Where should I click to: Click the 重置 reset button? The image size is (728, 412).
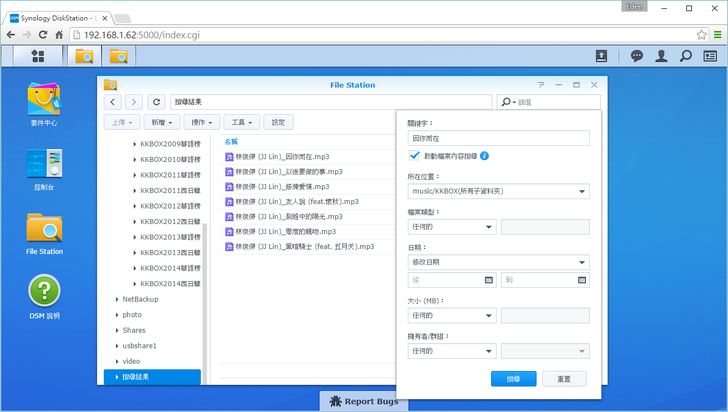tap(564, 379)
